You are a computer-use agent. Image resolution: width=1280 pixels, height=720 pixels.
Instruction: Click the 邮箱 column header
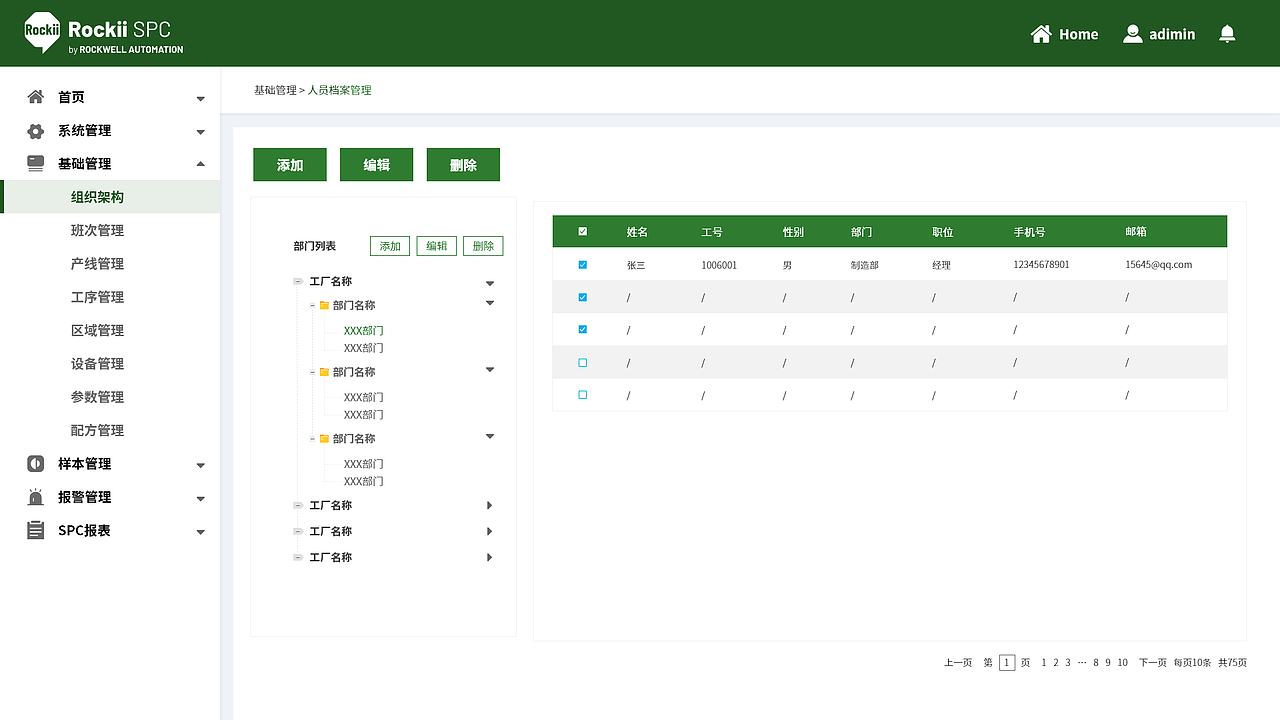point(1136,232)
